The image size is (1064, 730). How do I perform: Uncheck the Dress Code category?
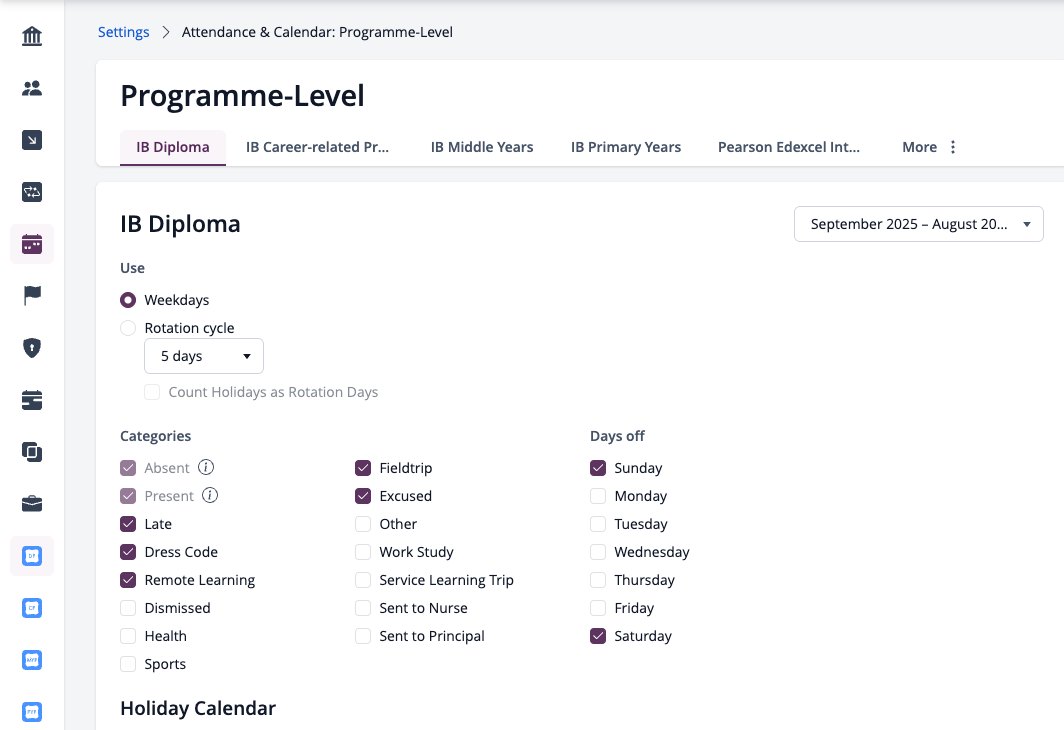(128, 552)
